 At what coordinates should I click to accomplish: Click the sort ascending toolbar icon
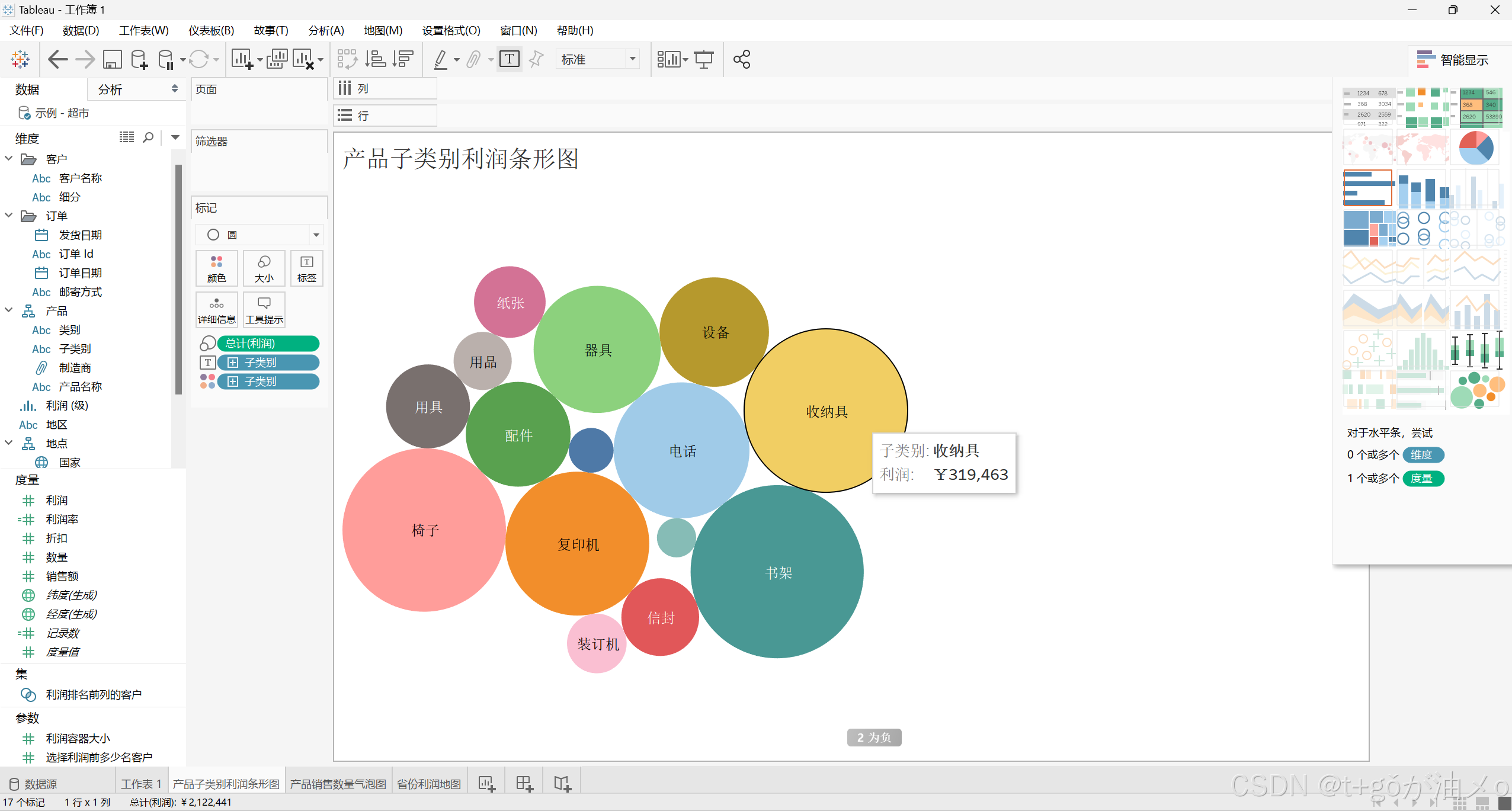(375, 59)
